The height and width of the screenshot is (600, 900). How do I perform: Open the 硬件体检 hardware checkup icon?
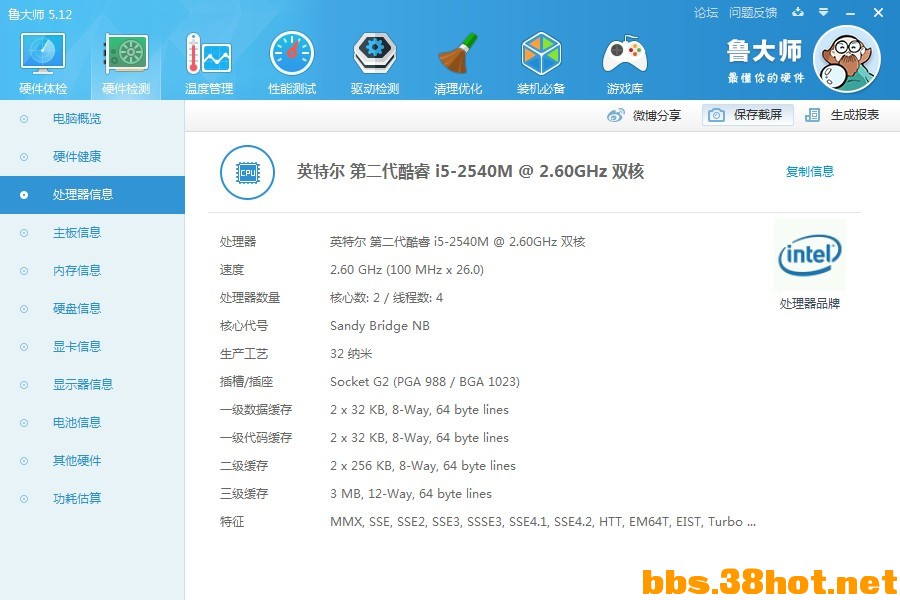43,63
